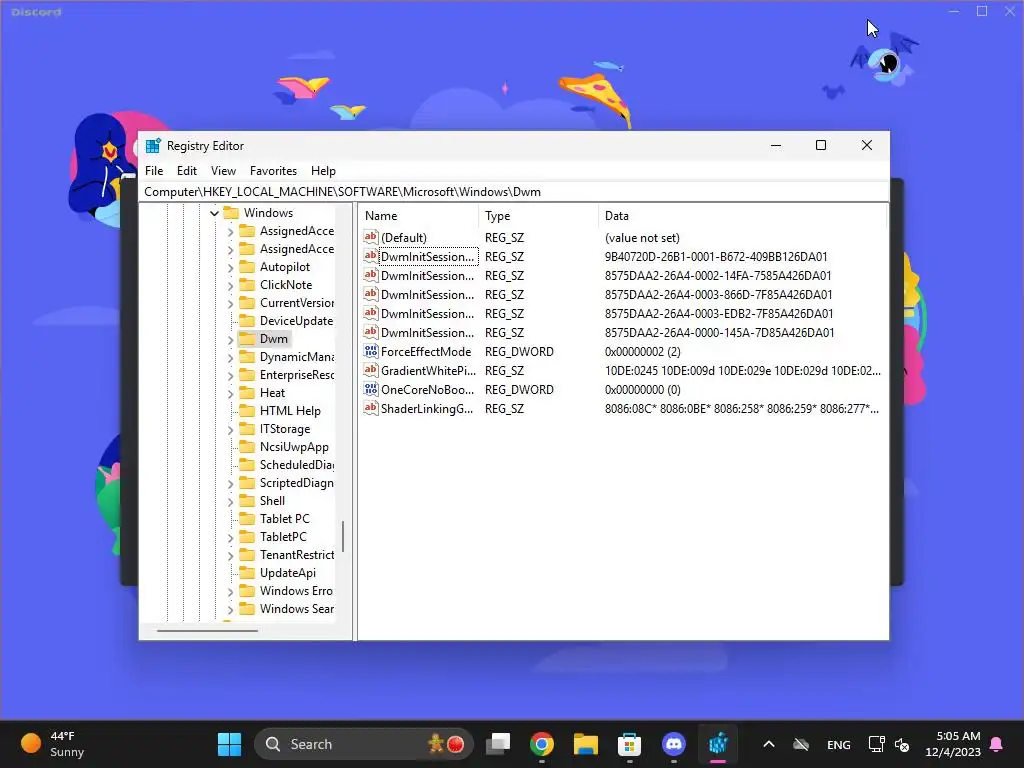Open Microsoft Store from the taskbar
This screenshot has height=768, width=1024.
[x=630, y=744]
